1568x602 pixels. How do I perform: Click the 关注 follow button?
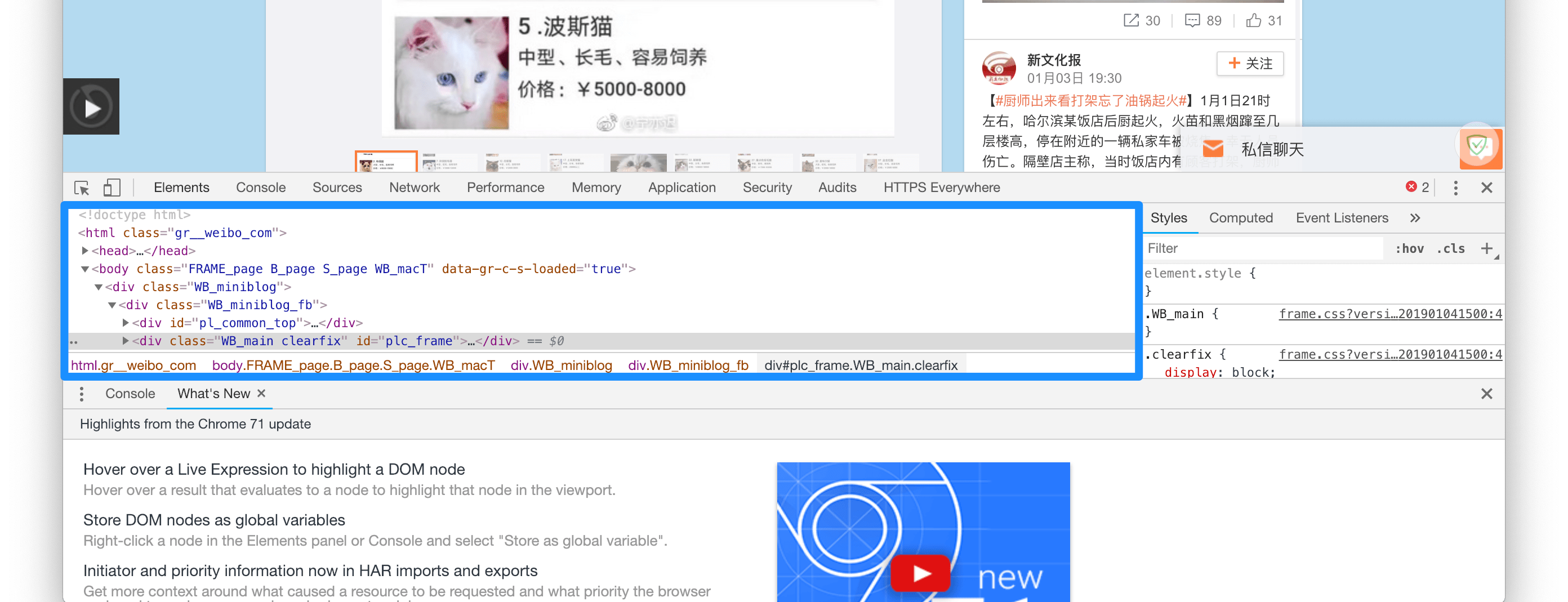coord(1250,63)
